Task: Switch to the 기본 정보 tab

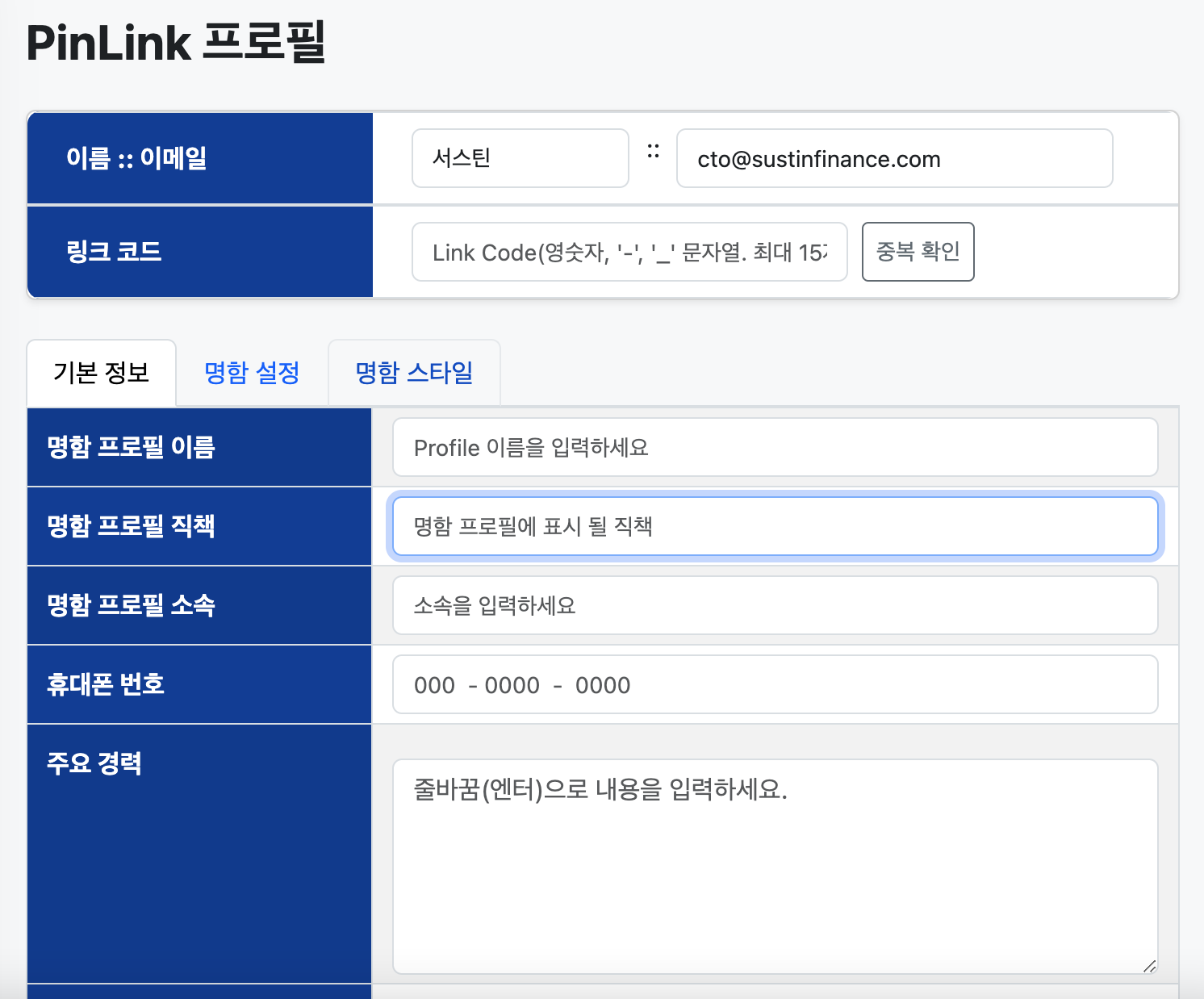Action: [102, 373]
